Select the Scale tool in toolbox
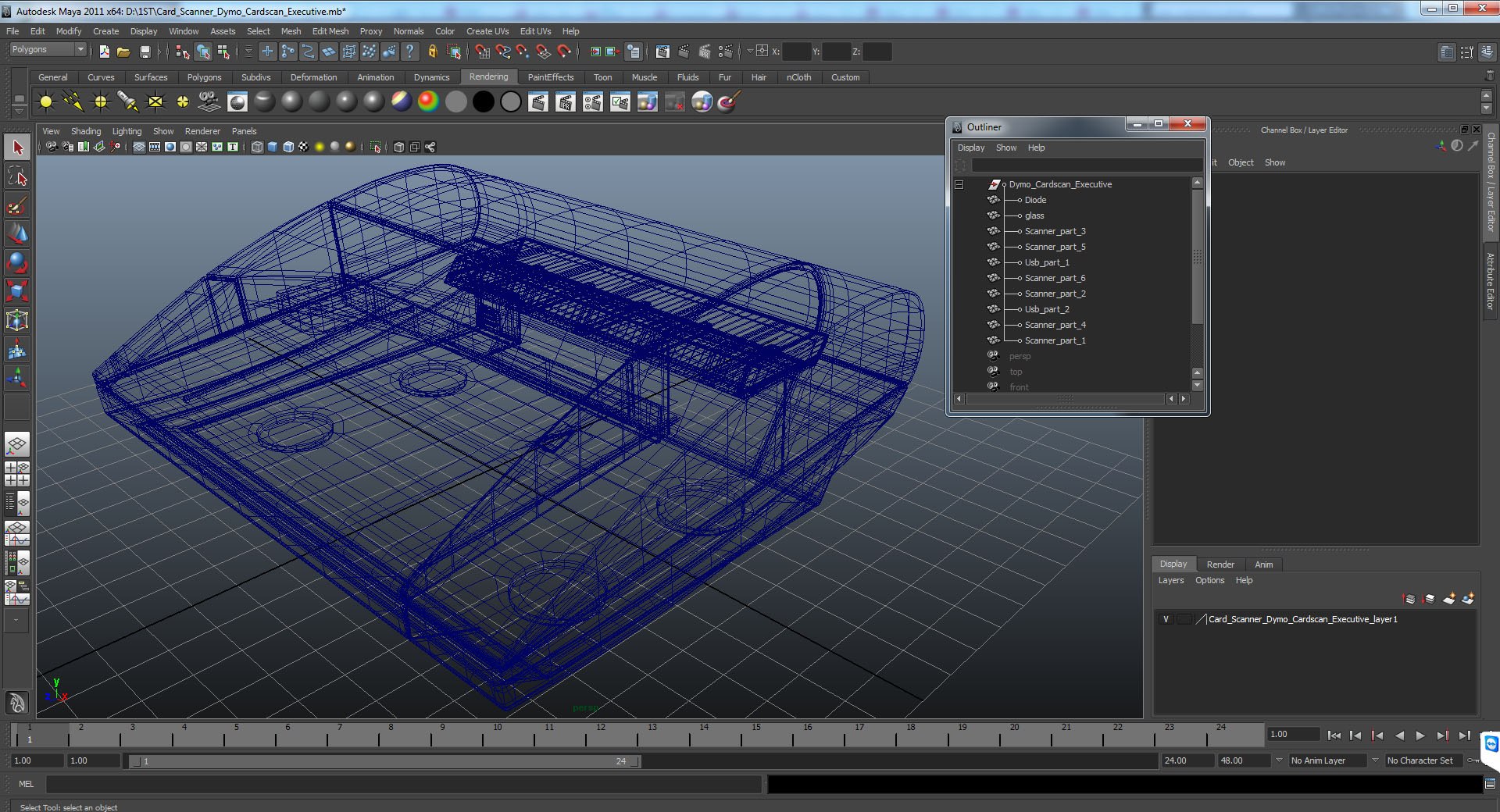The image size is (1500, 812). (17, 291)
